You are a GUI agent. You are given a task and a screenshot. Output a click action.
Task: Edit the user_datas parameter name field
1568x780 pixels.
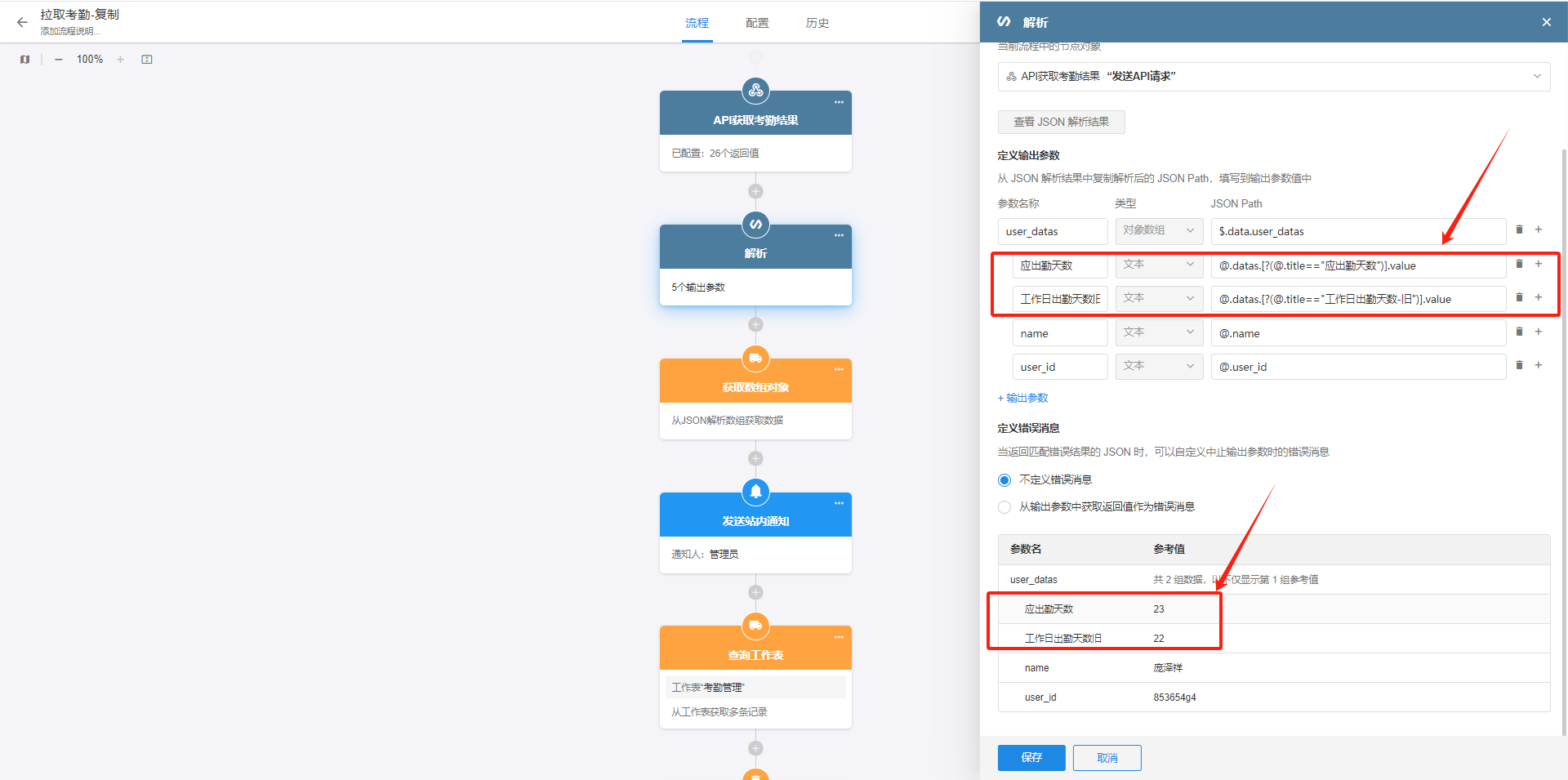pyautogui.click(x=1053, y=231)
